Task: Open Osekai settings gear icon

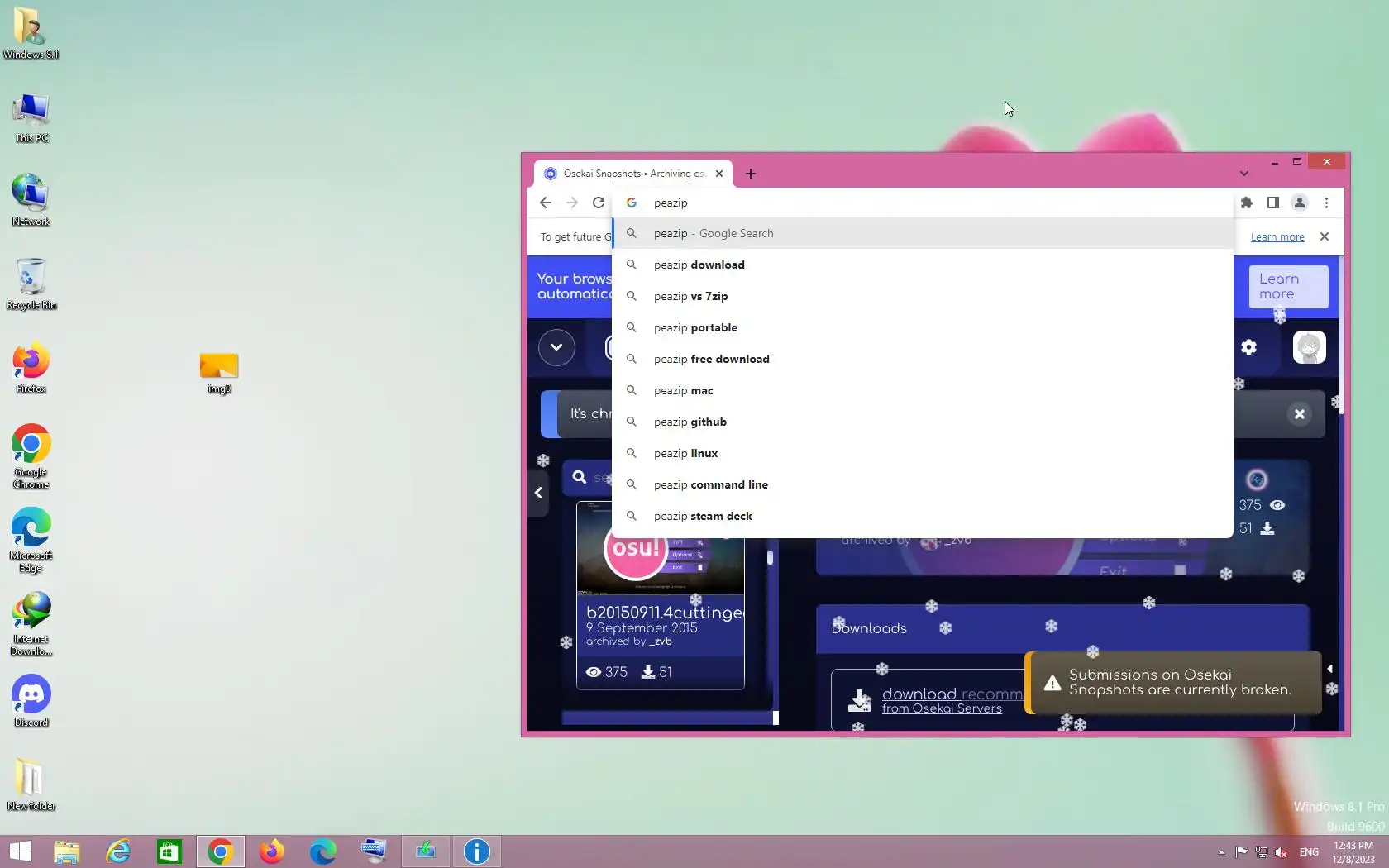Action: pos(1248,347)
